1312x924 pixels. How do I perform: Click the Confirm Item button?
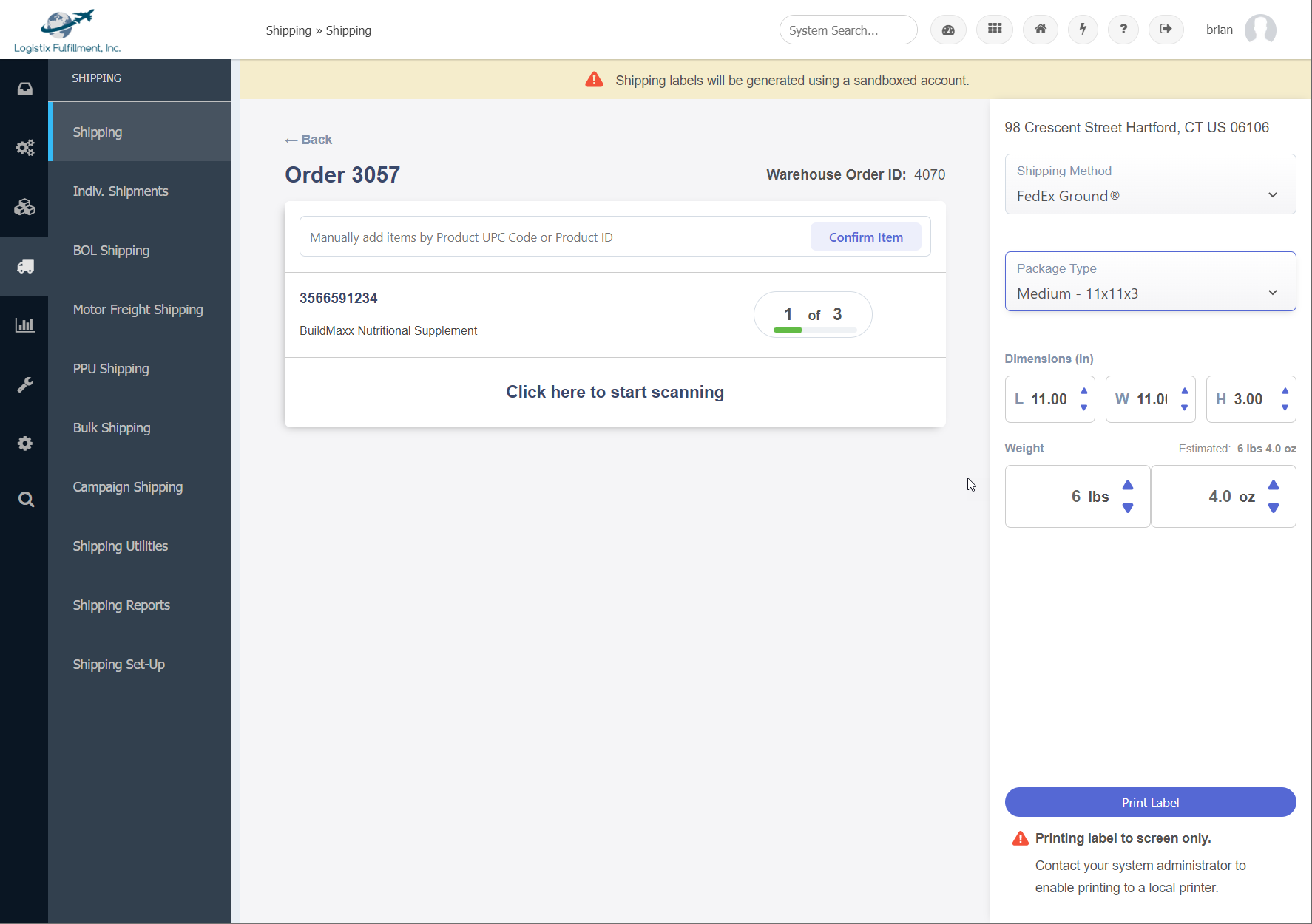coord(865,237)
